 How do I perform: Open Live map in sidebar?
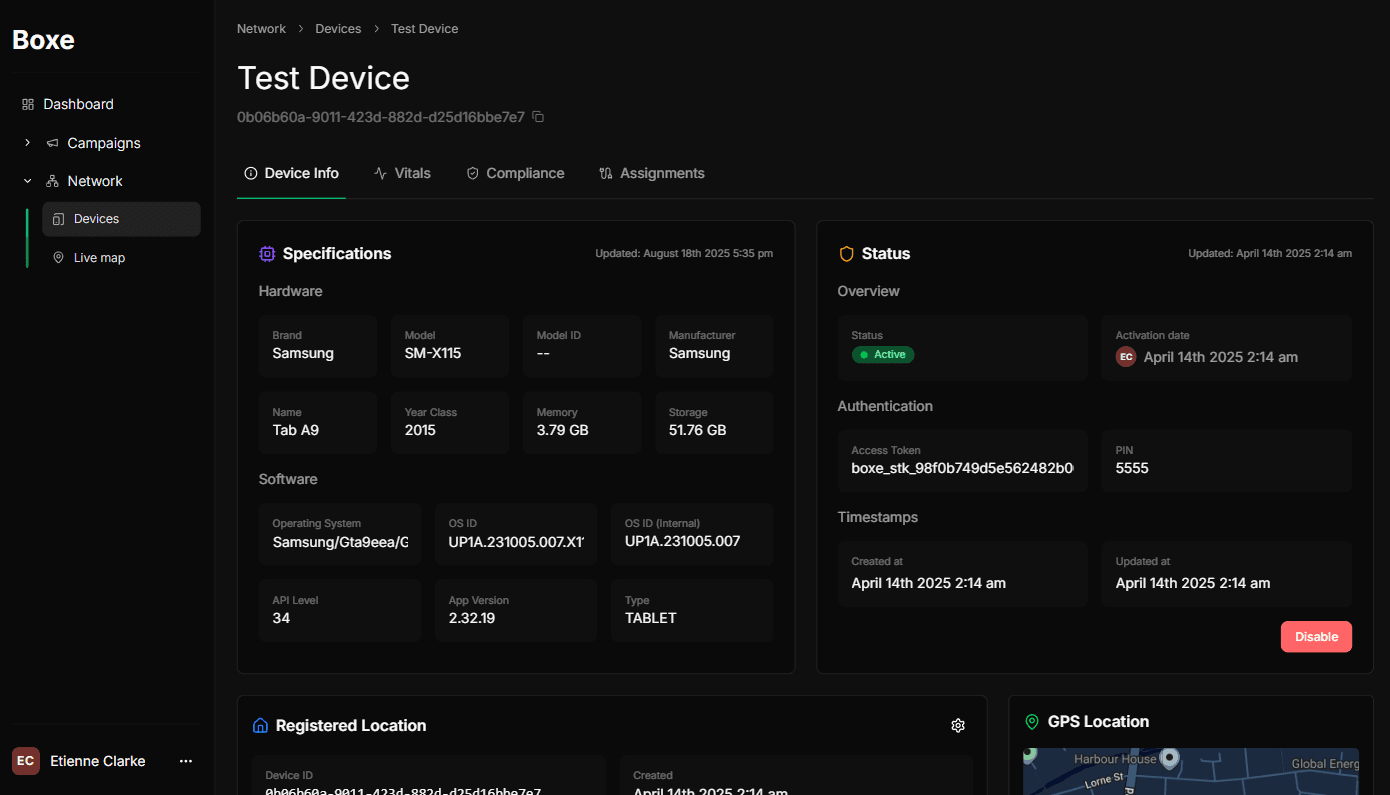click(99, 258)
